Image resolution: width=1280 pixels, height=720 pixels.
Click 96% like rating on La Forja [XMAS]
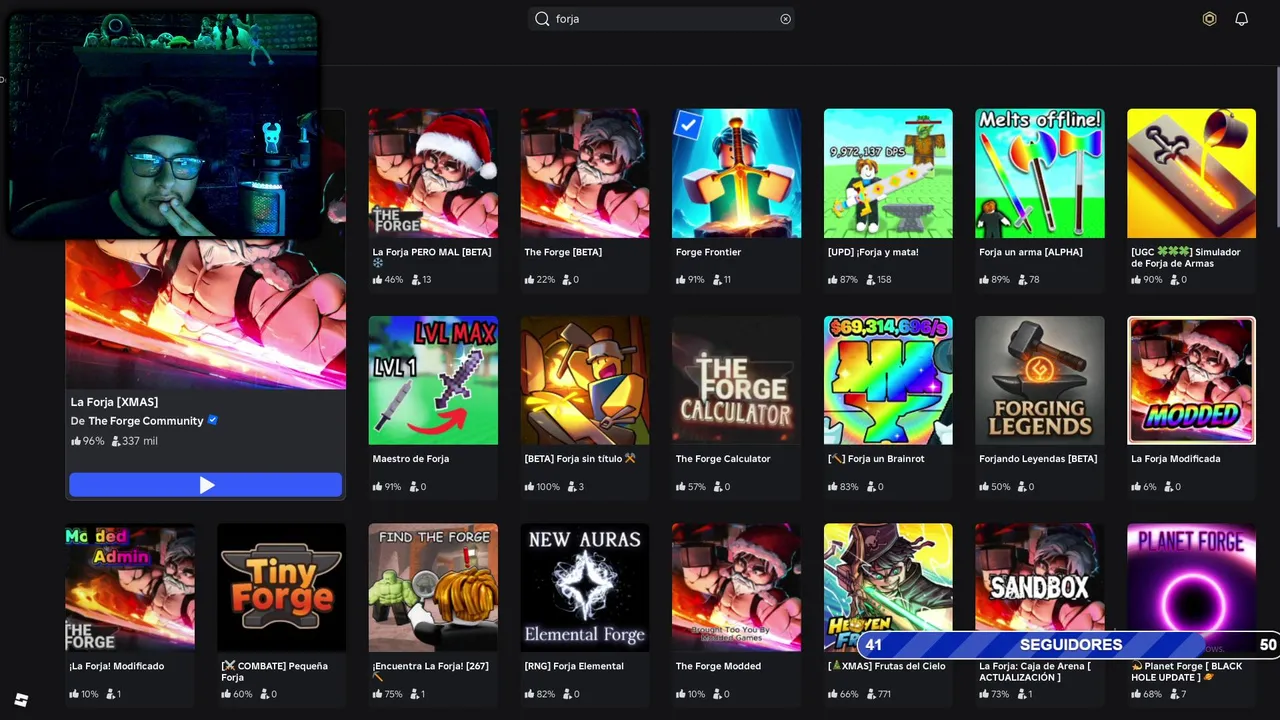(87, 441)
